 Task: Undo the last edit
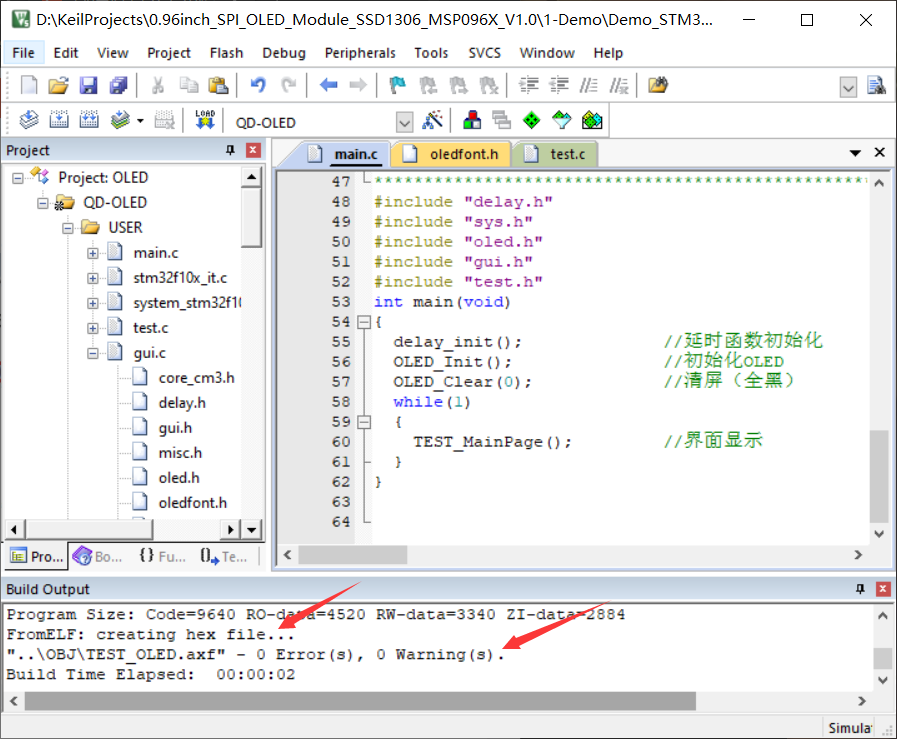(258, 85)
